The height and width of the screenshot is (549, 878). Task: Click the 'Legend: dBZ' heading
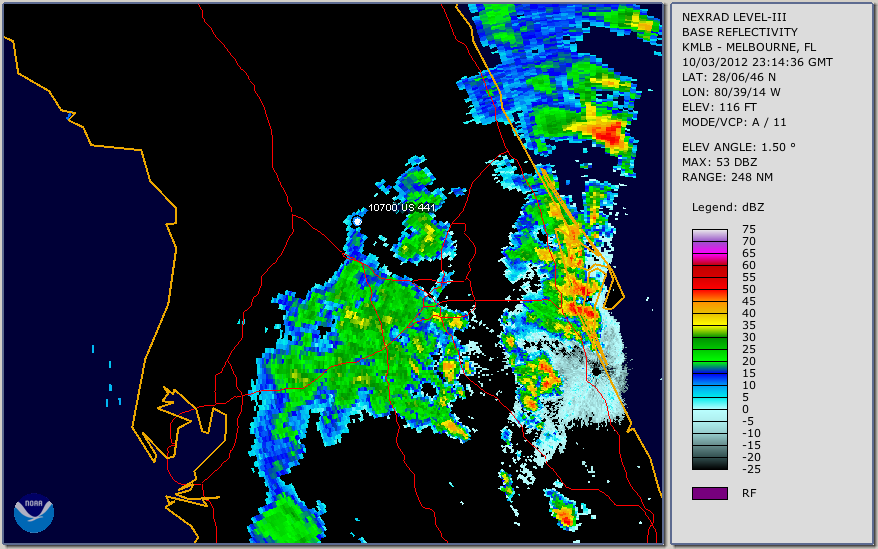tap(727, 207)
